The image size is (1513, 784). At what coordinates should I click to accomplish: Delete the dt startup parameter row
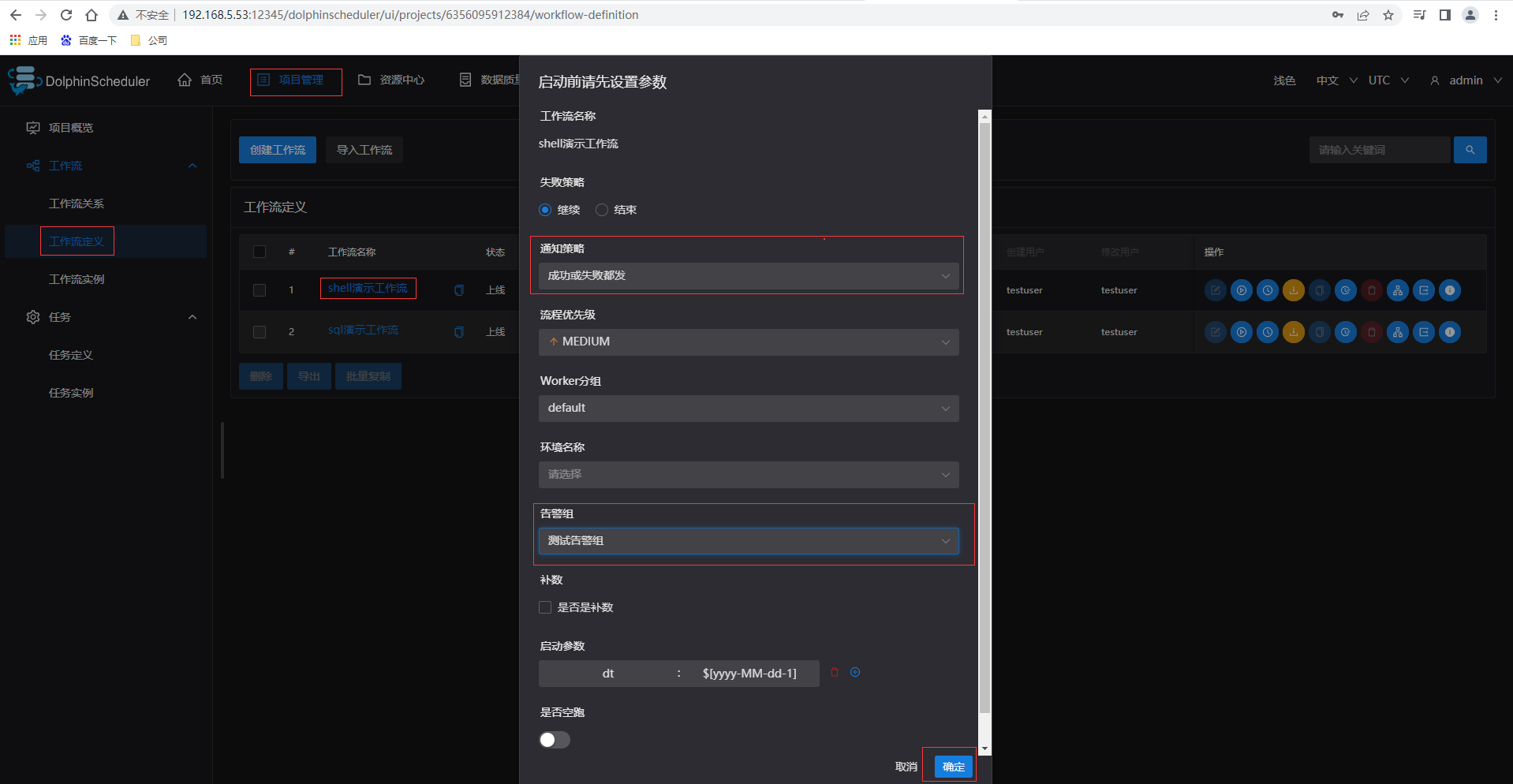coord(835,673)
